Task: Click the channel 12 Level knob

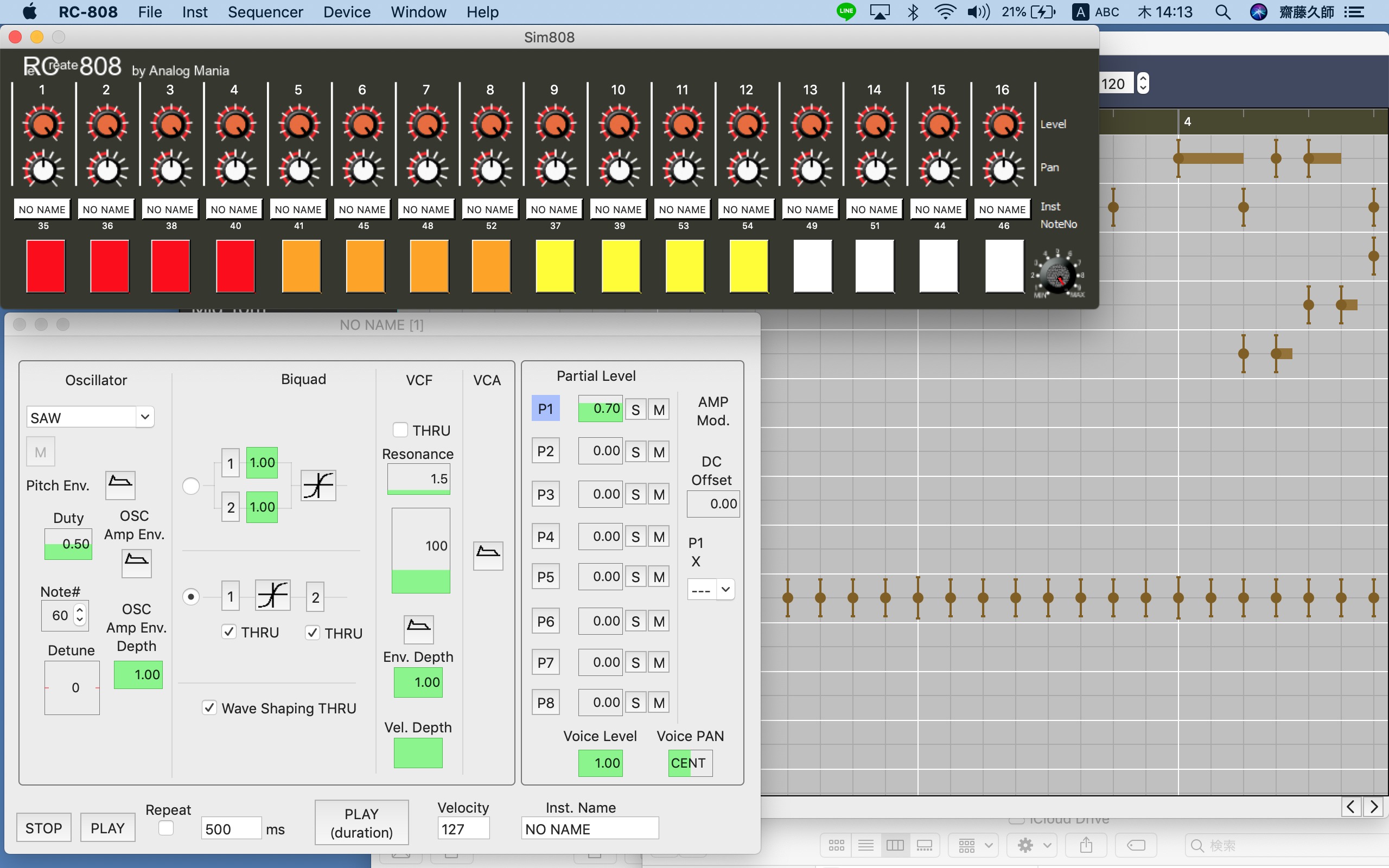Action: [747, 124]
